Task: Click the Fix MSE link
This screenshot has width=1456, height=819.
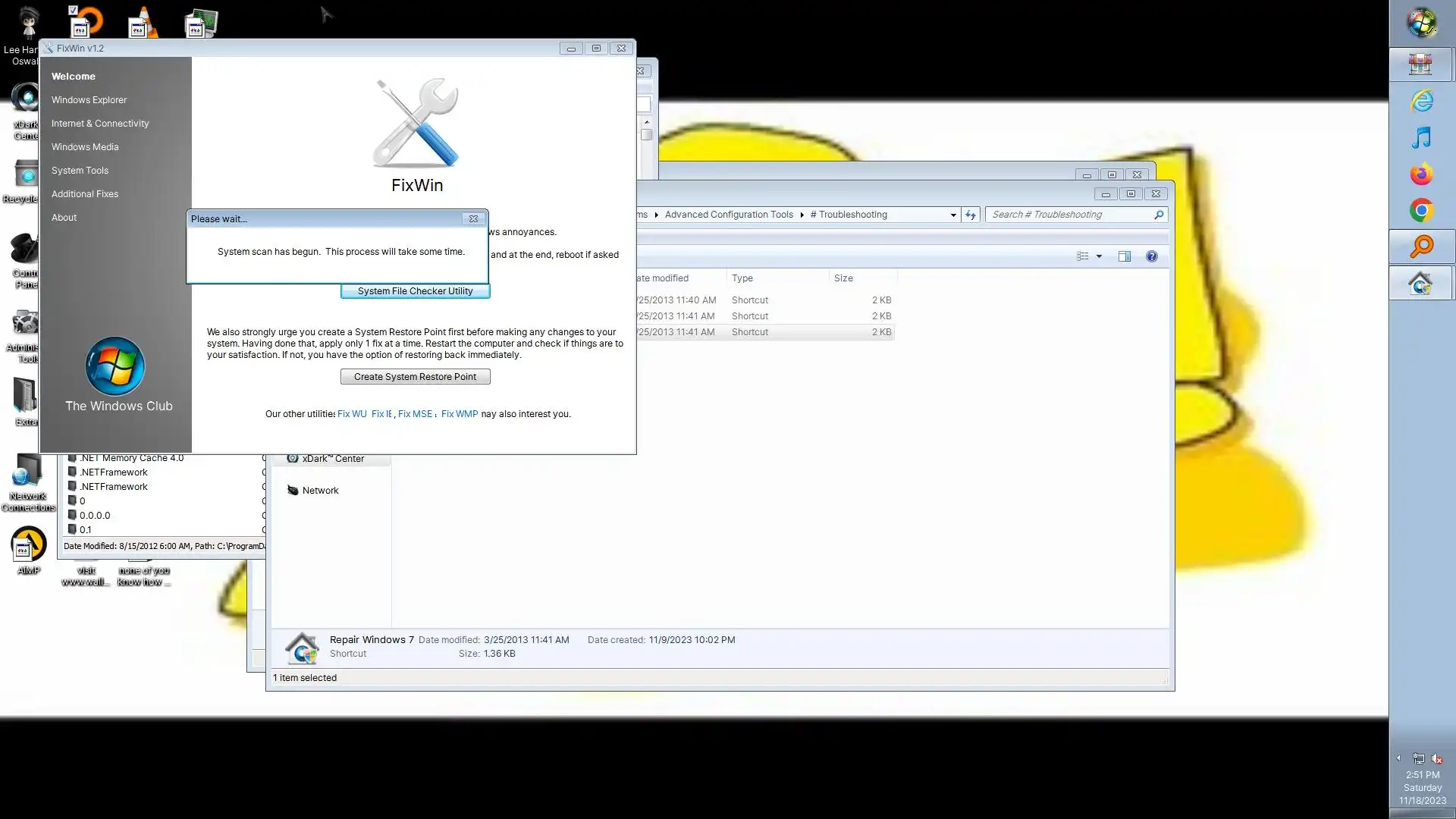Action: (415, 414)
